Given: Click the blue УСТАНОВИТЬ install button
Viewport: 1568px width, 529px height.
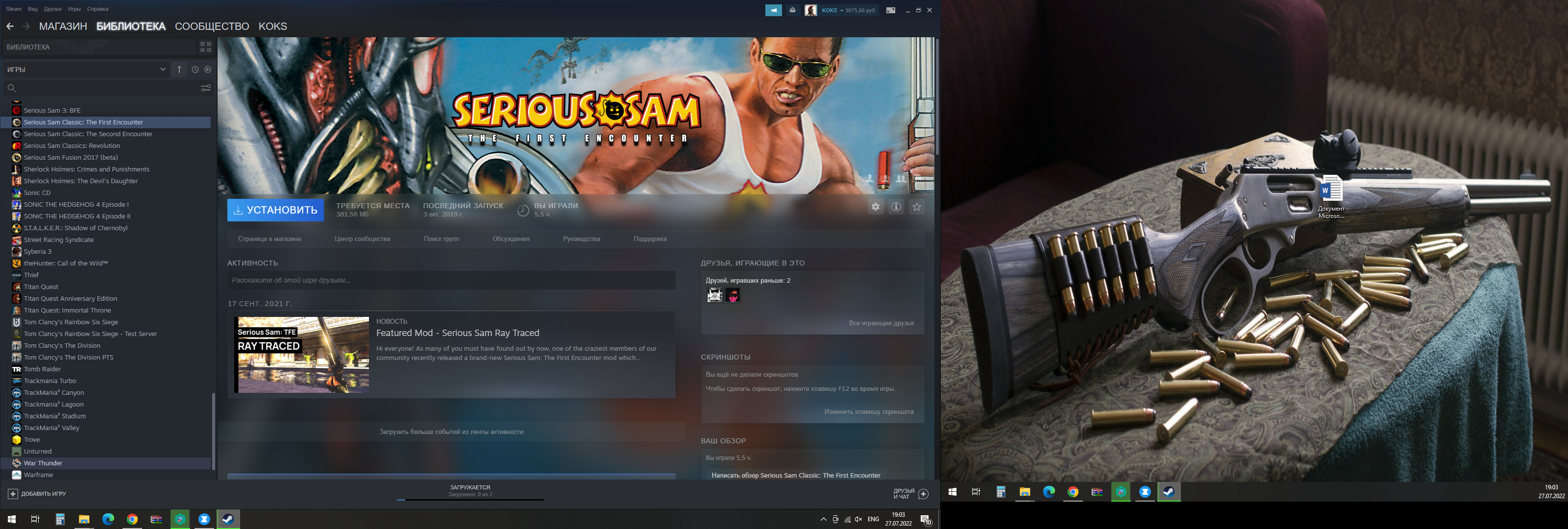Looking at the screenshot, I should click(275, 210).
